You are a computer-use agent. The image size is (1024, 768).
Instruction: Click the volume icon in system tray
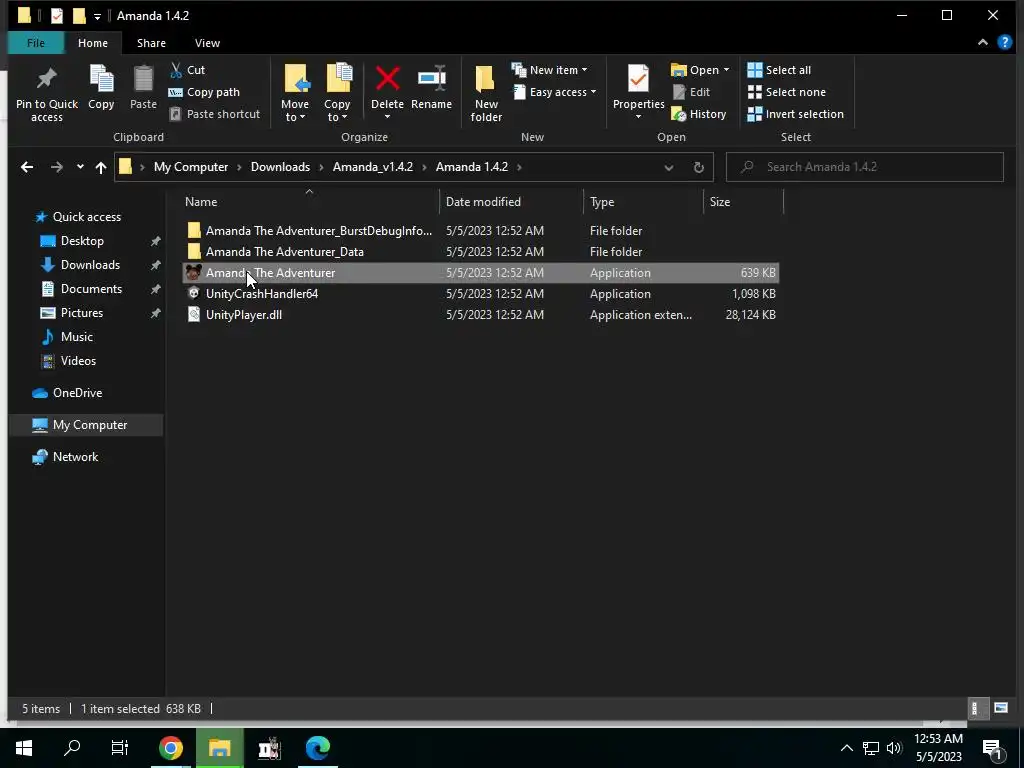[894, 748]
